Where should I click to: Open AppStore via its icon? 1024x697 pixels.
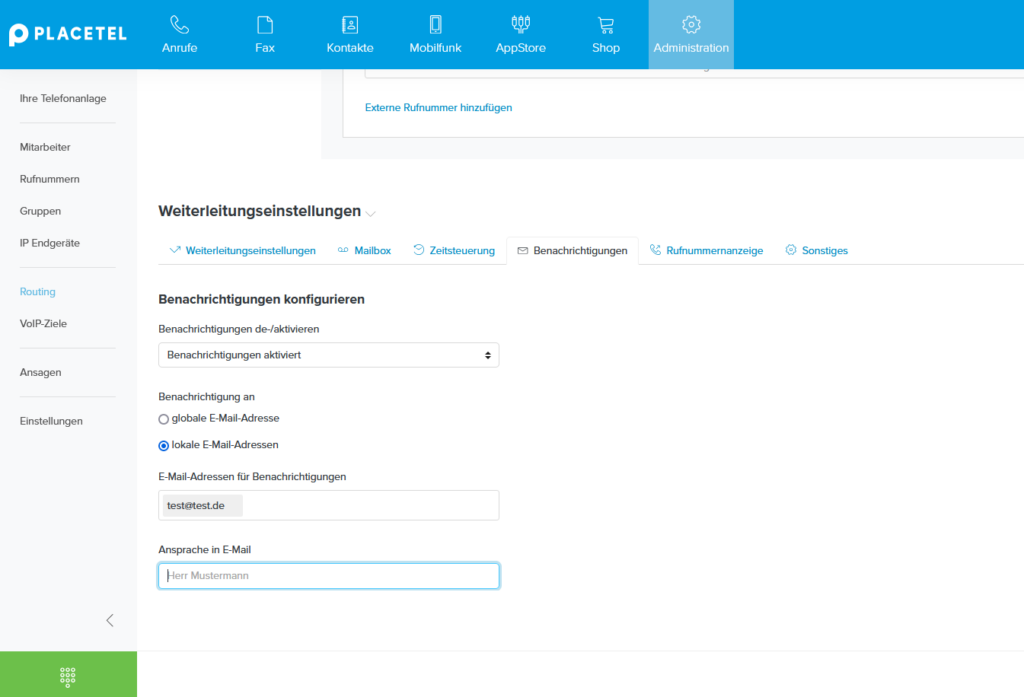[x=520, y=25]
